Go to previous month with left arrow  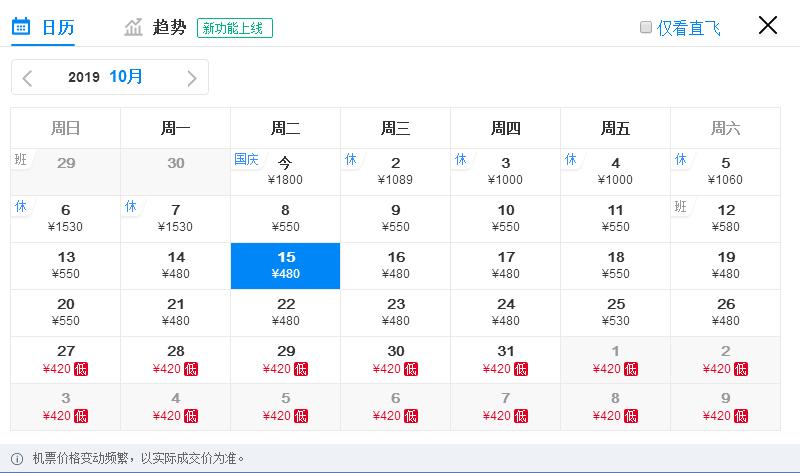coord(28,78)
